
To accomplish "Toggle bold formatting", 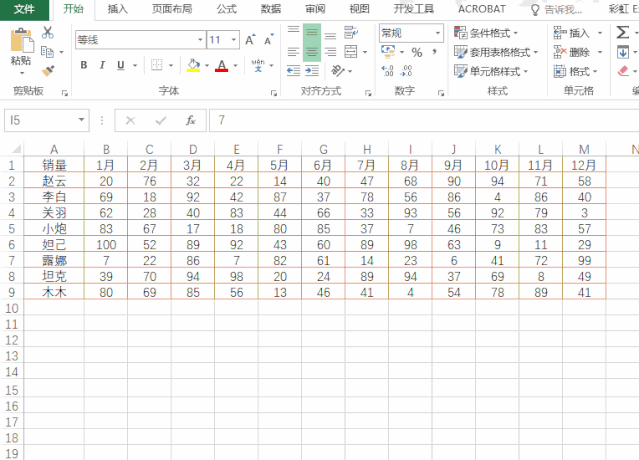I will 84,65.
